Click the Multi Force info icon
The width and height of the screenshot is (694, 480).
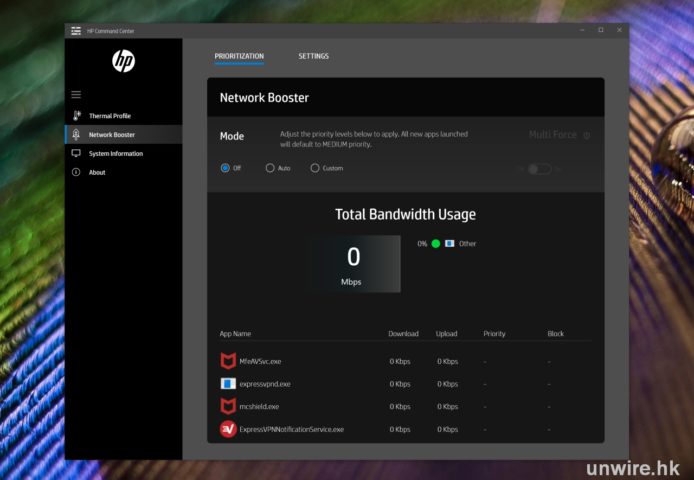point(586,135)
